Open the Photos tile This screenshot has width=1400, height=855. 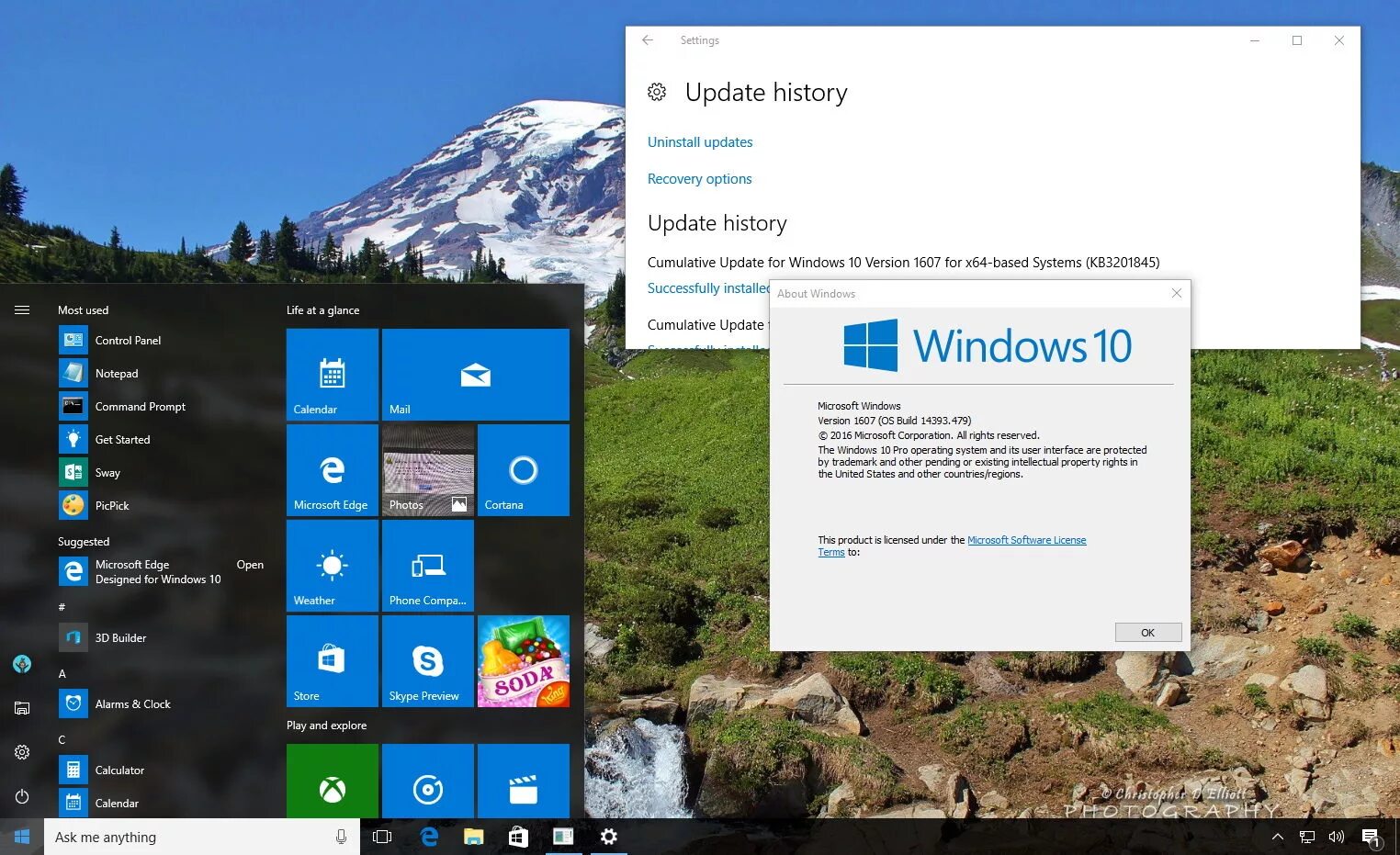[x=428, y=470]
